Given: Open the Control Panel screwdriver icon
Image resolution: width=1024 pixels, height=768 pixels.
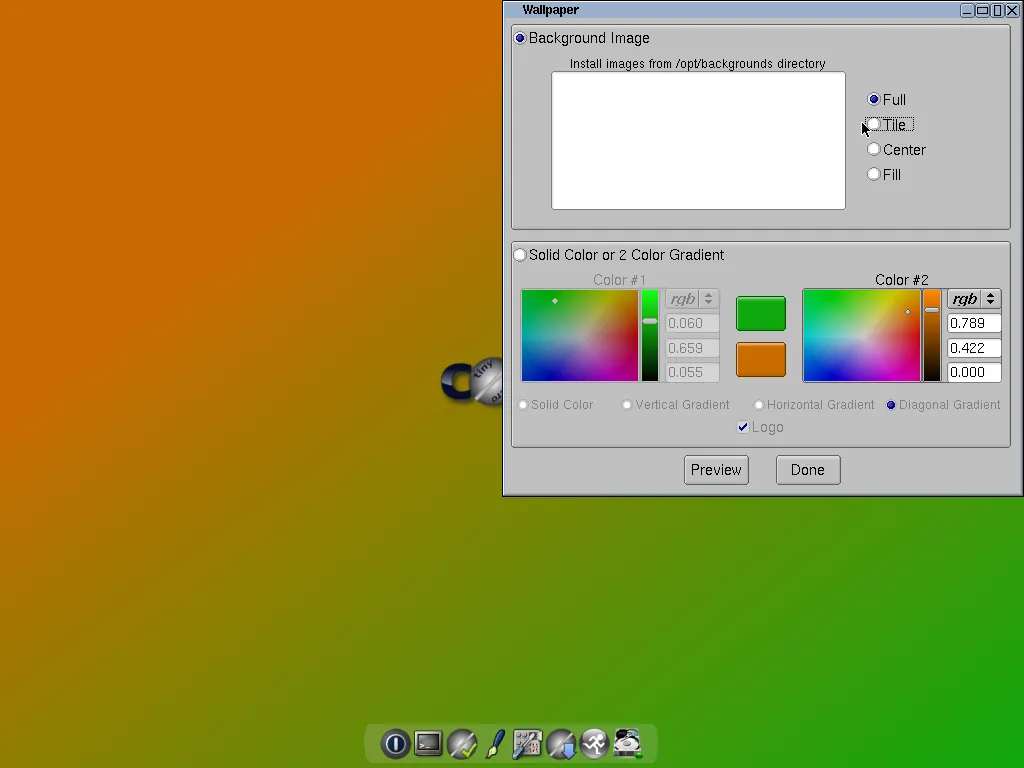Looking at the screenshot, I should point(528,744).
